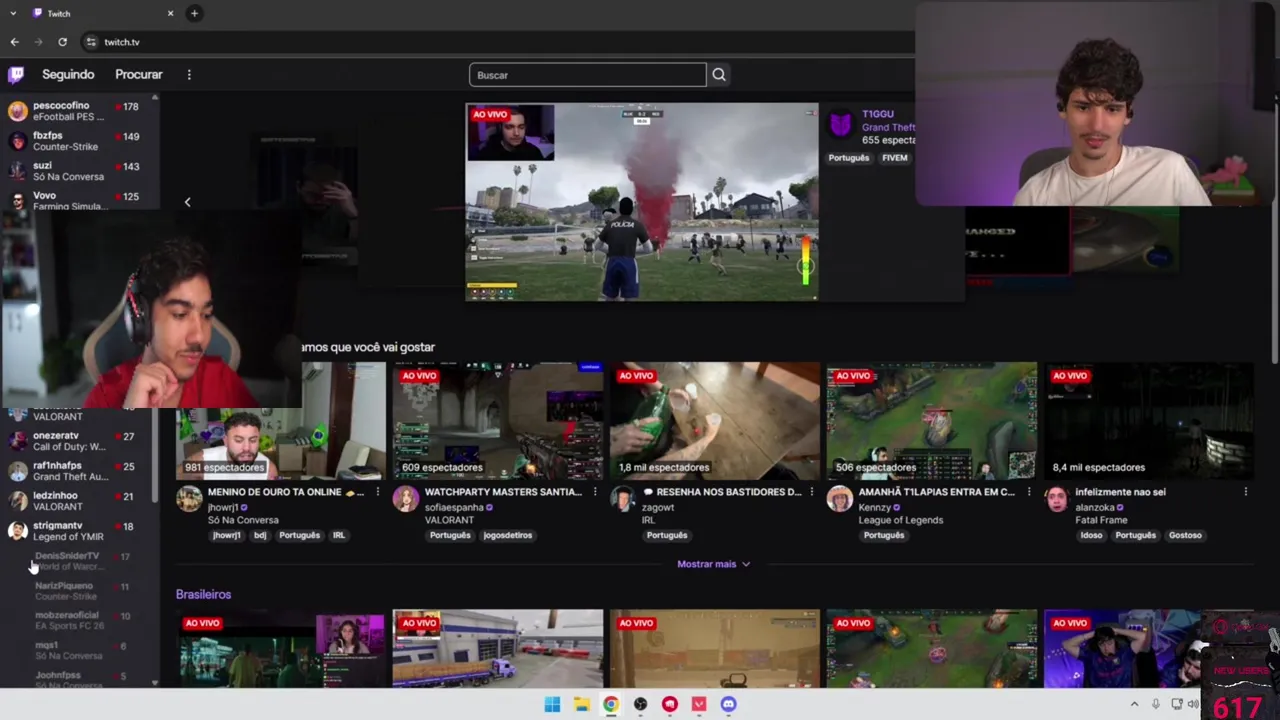This screenshot has width=1280, height=720.
Task: Click the T1GGU purple avatar icon
Action: click(x=841, y=124)
